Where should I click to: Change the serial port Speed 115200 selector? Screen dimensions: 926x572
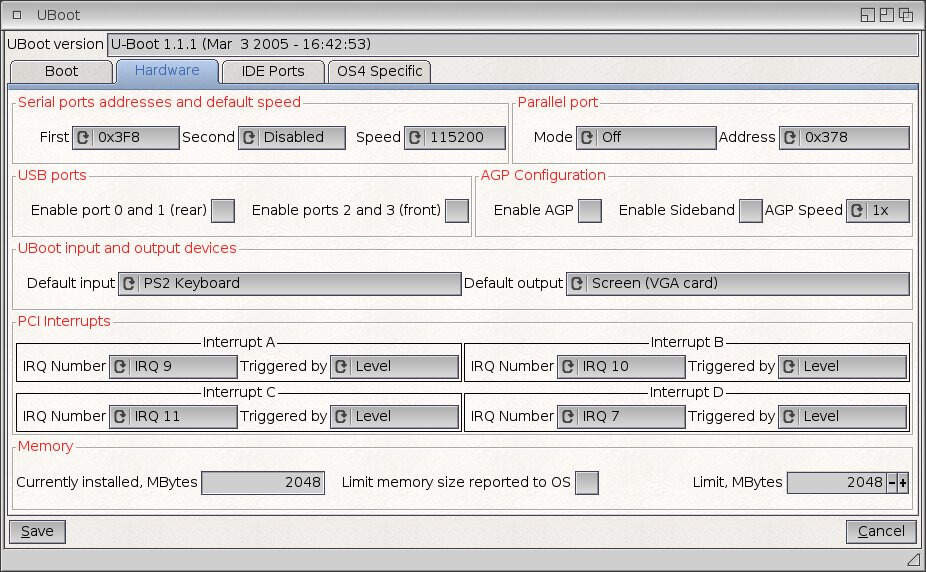click(x=455, y=138)
